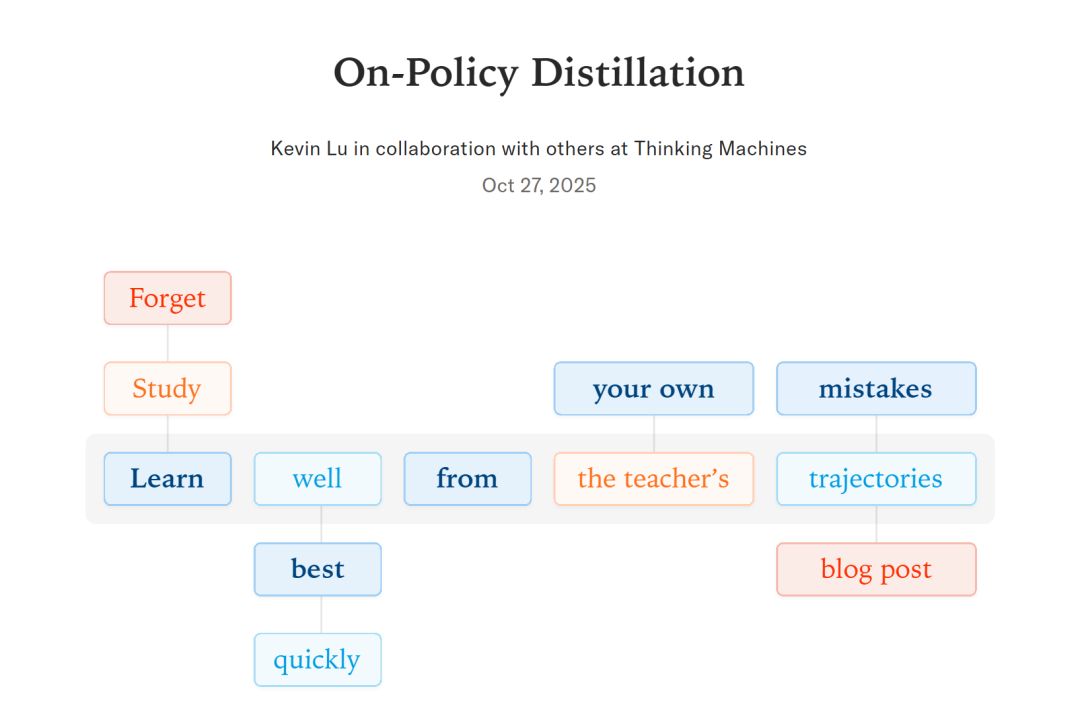Click the bold "Learn" word box

(x=168, y=479)
